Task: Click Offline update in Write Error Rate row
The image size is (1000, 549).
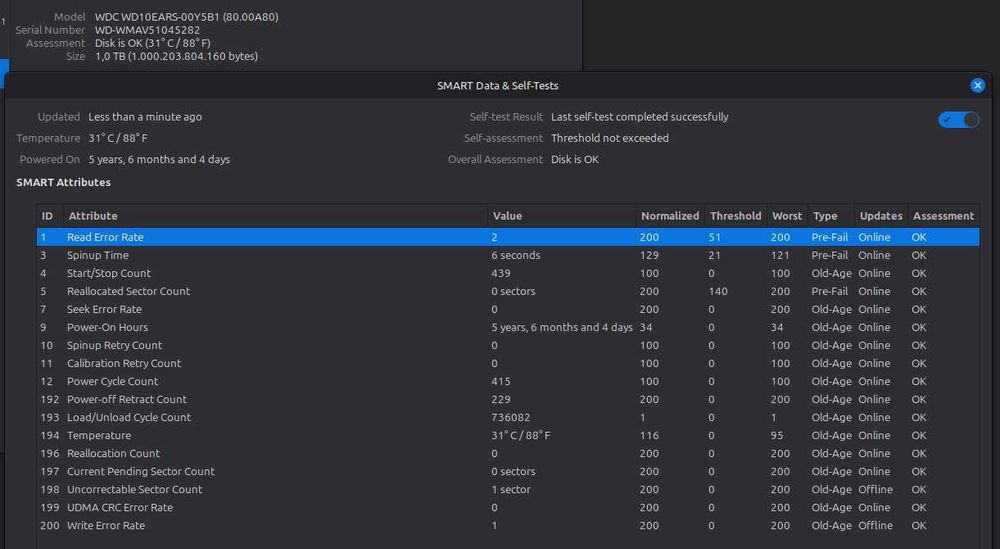Action: [875, 525]
